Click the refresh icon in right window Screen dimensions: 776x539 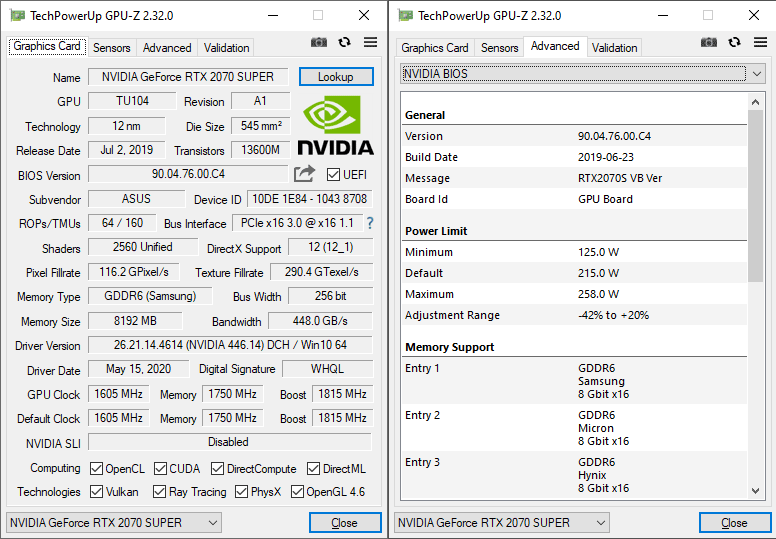tap(734, 43)
